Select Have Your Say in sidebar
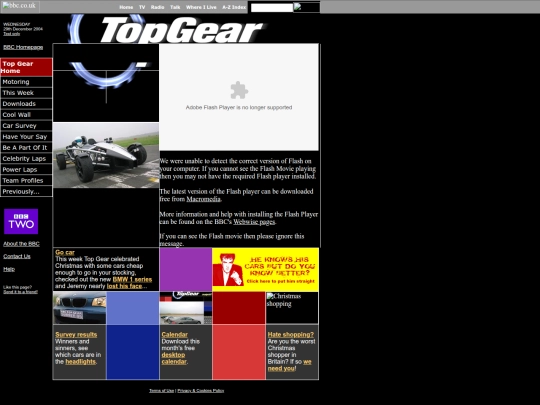 point(26,137)
